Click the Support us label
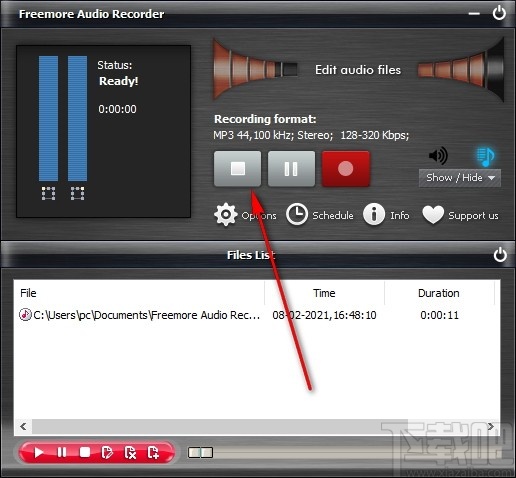The height and width of the screenshot is (478, 516). pos(473,216)
